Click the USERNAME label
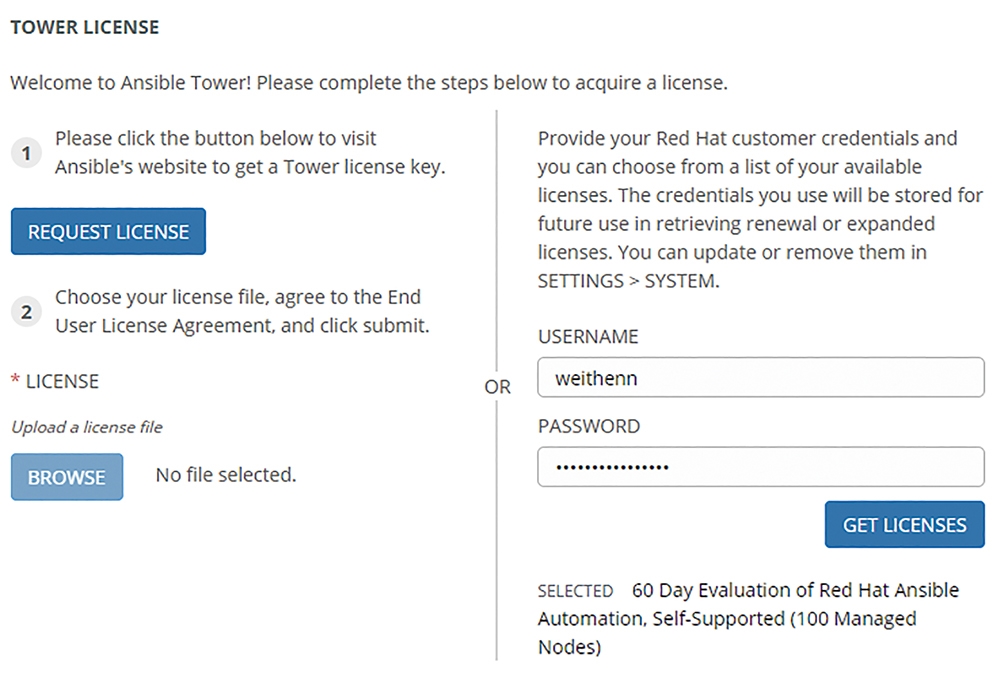1000x688 pixels. click(x=588, y=337)
